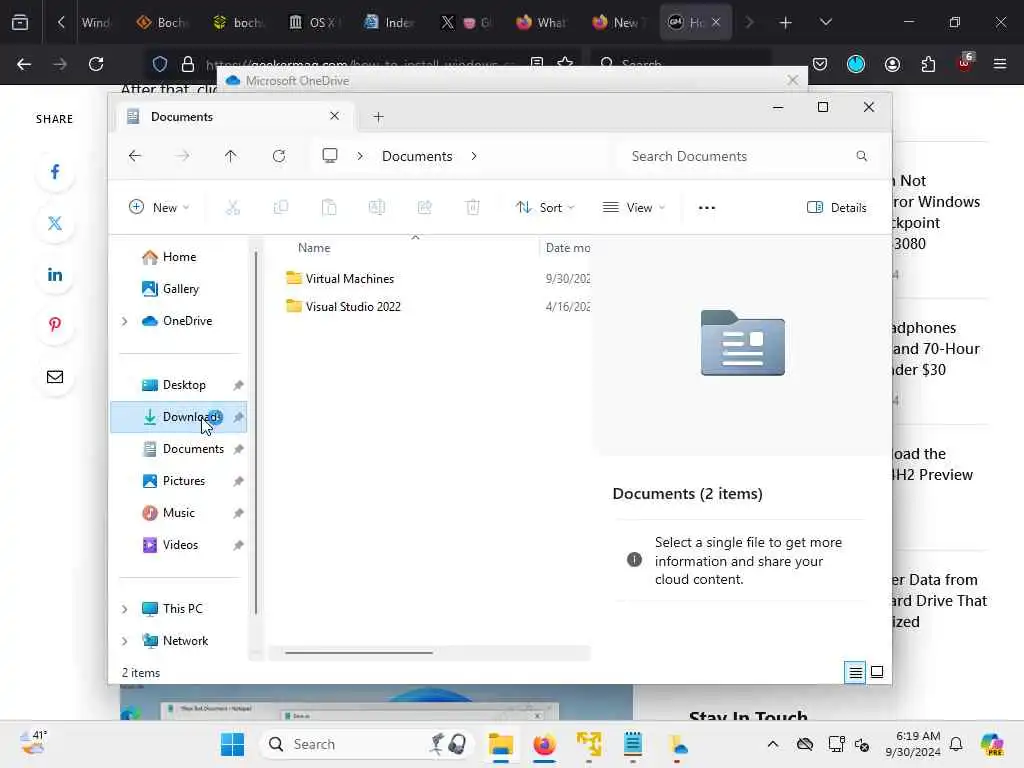
Task: Share article on LinkedIn
Action: click(55, 274)
